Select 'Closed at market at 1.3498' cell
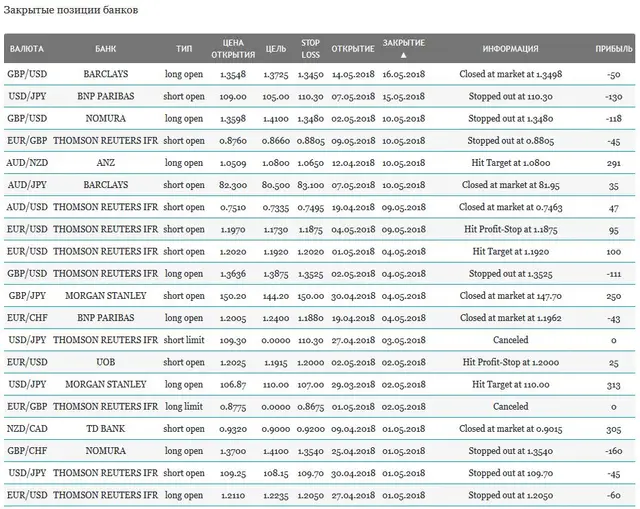640x509 pixels. (x=511, y=74)
